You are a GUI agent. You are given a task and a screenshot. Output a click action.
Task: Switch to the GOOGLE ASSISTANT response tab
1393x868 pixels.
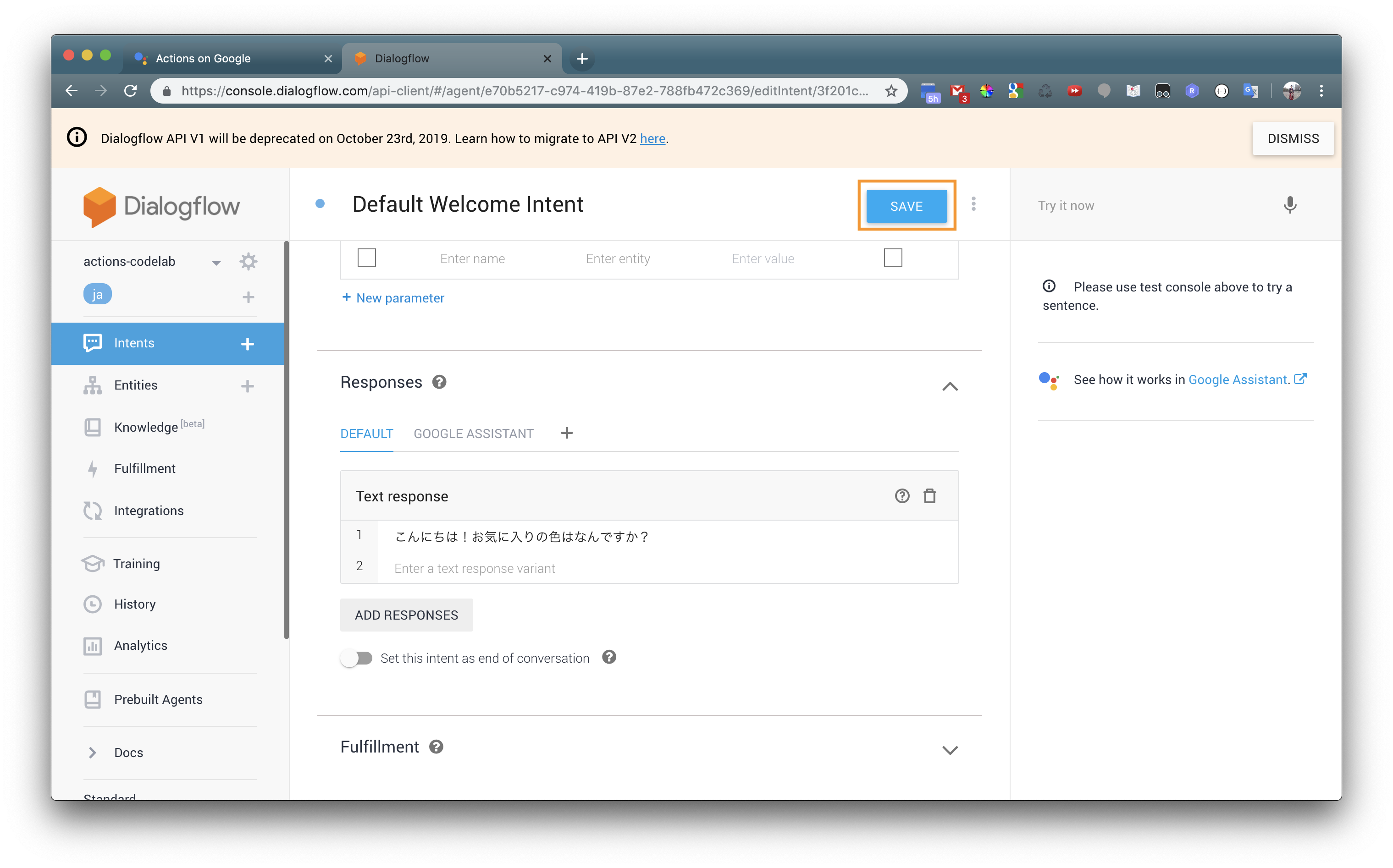(473, 434)
